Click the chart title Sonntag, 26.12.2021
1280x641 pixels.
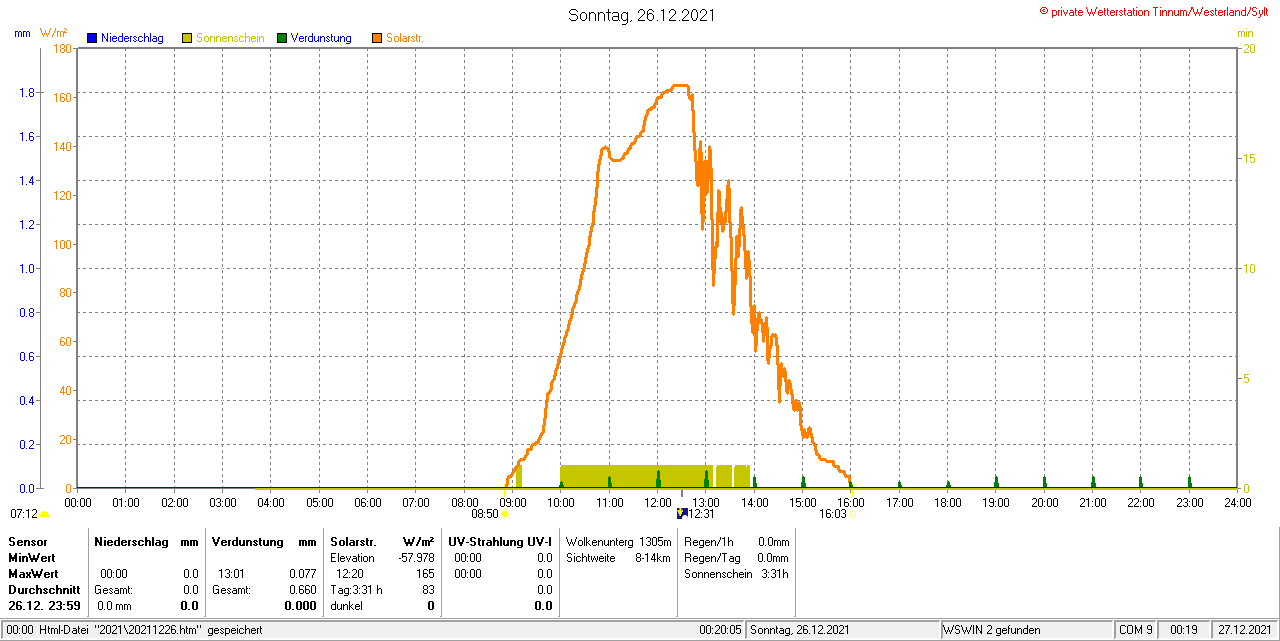(x=642, y=15)
